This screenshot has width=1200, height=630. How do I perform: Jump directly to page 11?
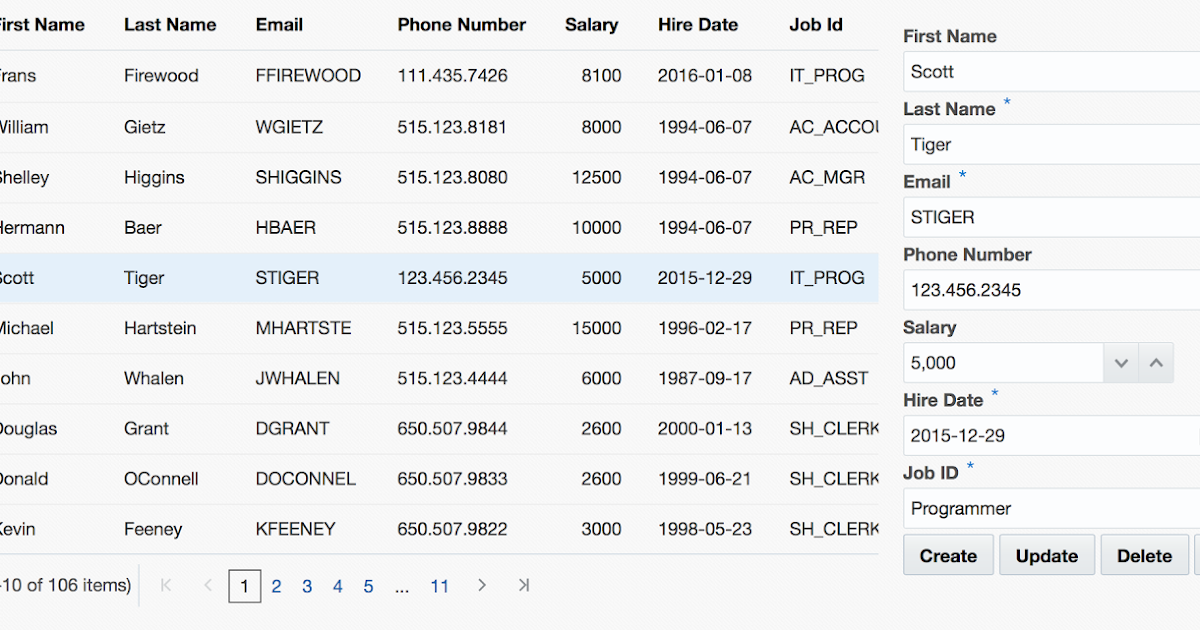point(439,586)
